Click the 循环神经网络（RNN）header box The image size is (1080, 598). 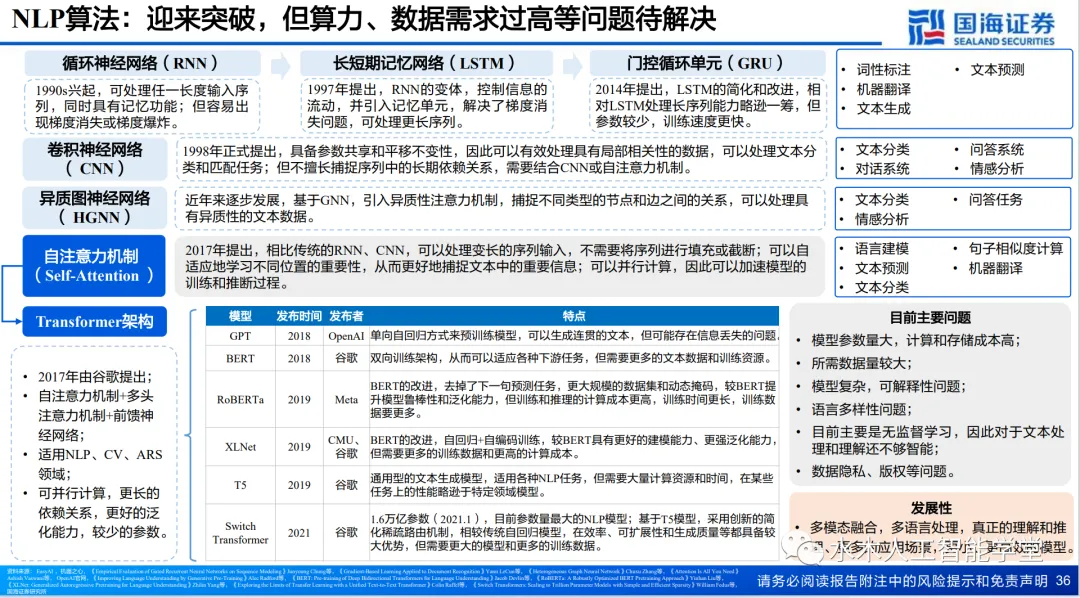(x=143, y=63)
